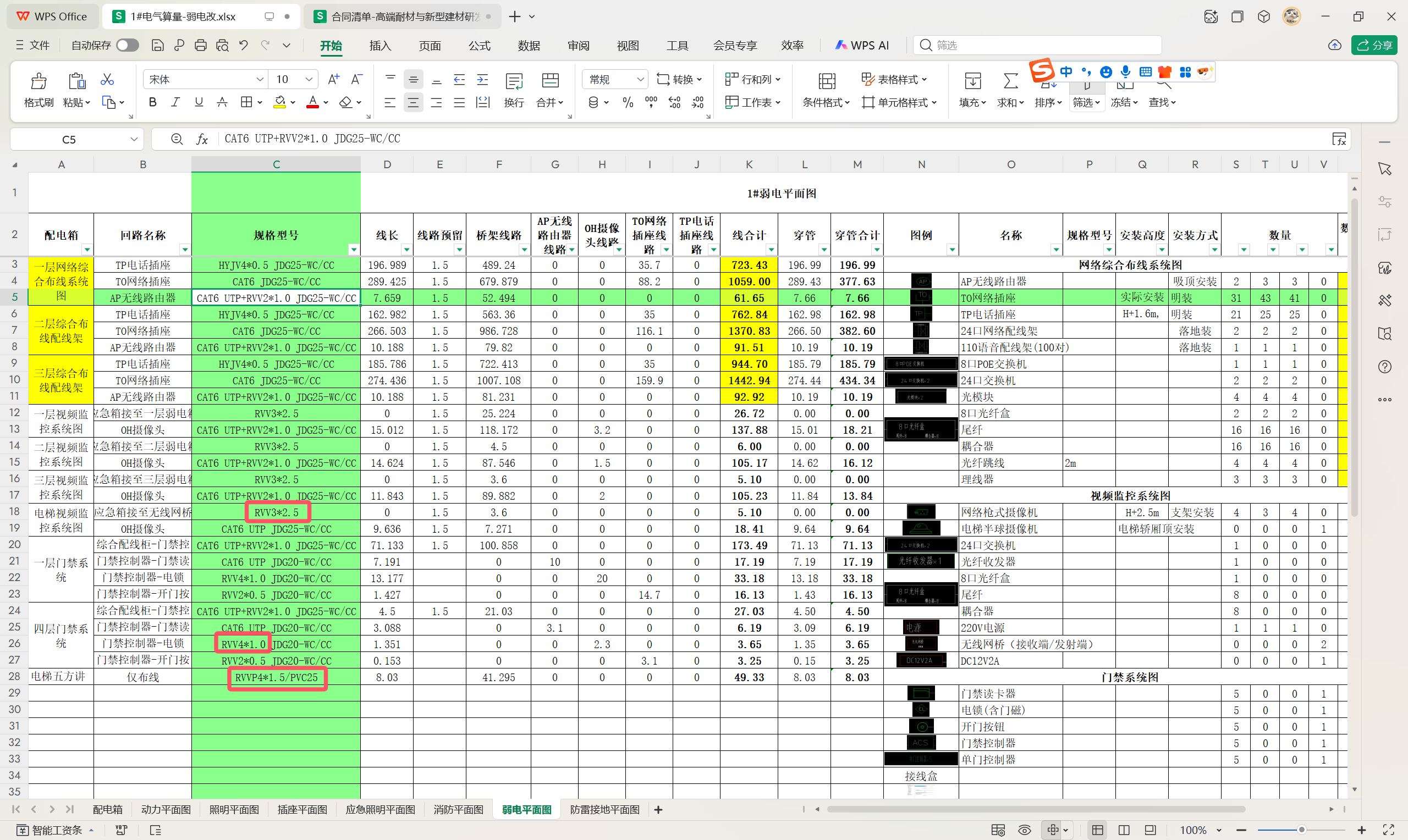This screenshot has height=840, width=1408.
Task: Click the WPS AI button
Action: click(862, 45)
